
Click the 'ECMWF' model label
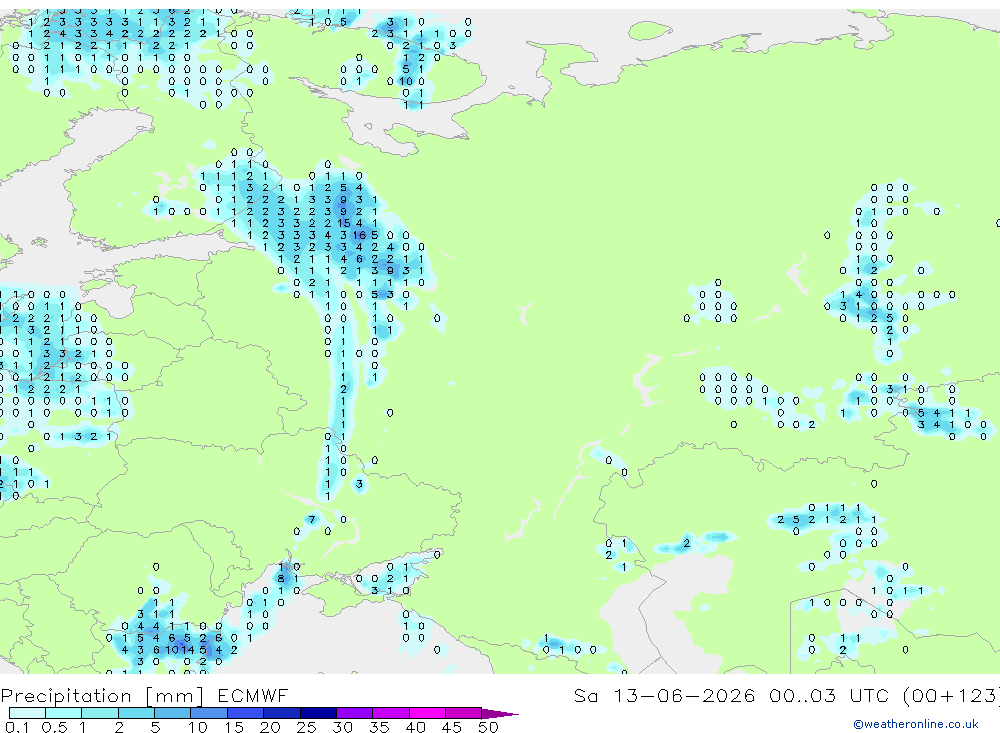[x=253, y=695]
